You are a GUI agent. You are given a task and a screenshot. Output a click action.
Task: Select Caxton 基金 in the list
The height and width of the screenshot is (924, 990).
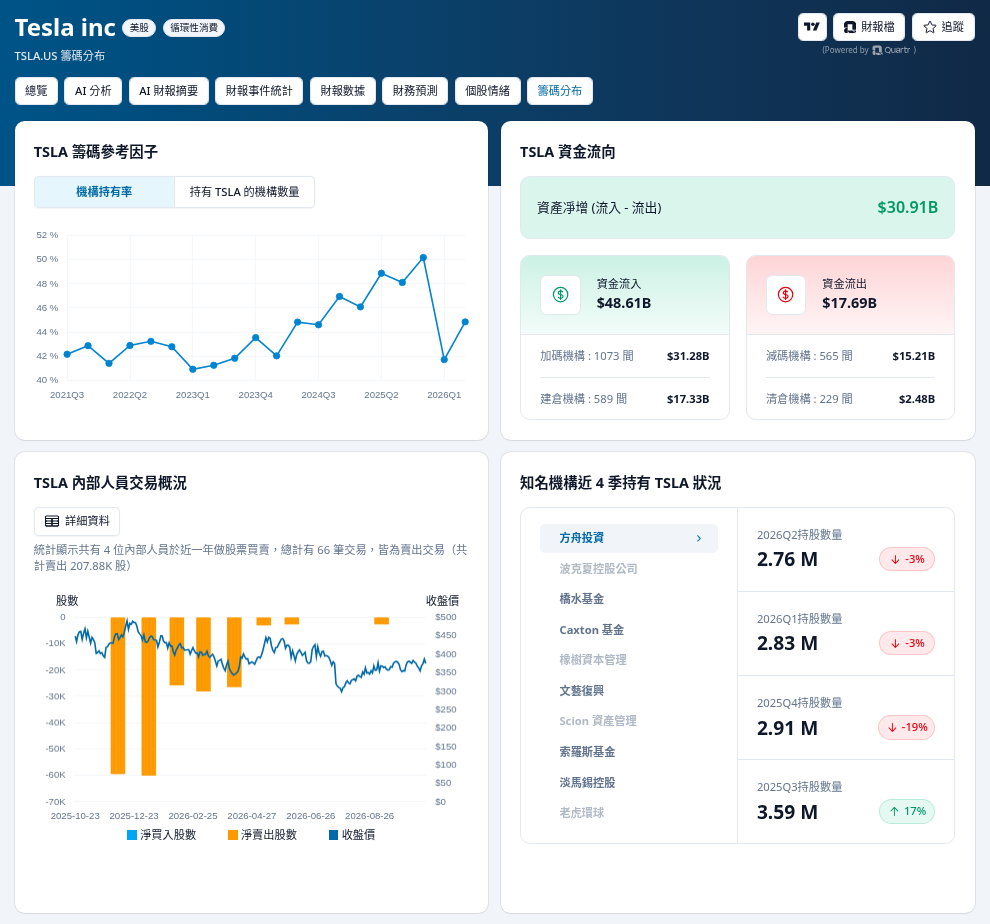592,630
